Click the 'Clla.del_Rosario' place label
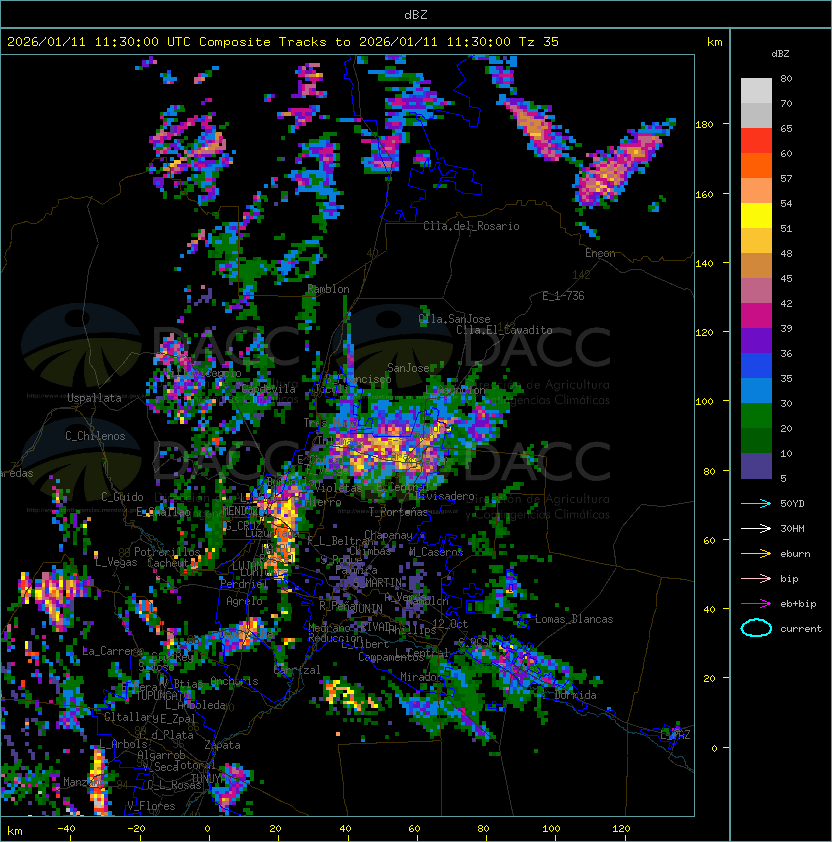832x842 pixels. [471, 226]
